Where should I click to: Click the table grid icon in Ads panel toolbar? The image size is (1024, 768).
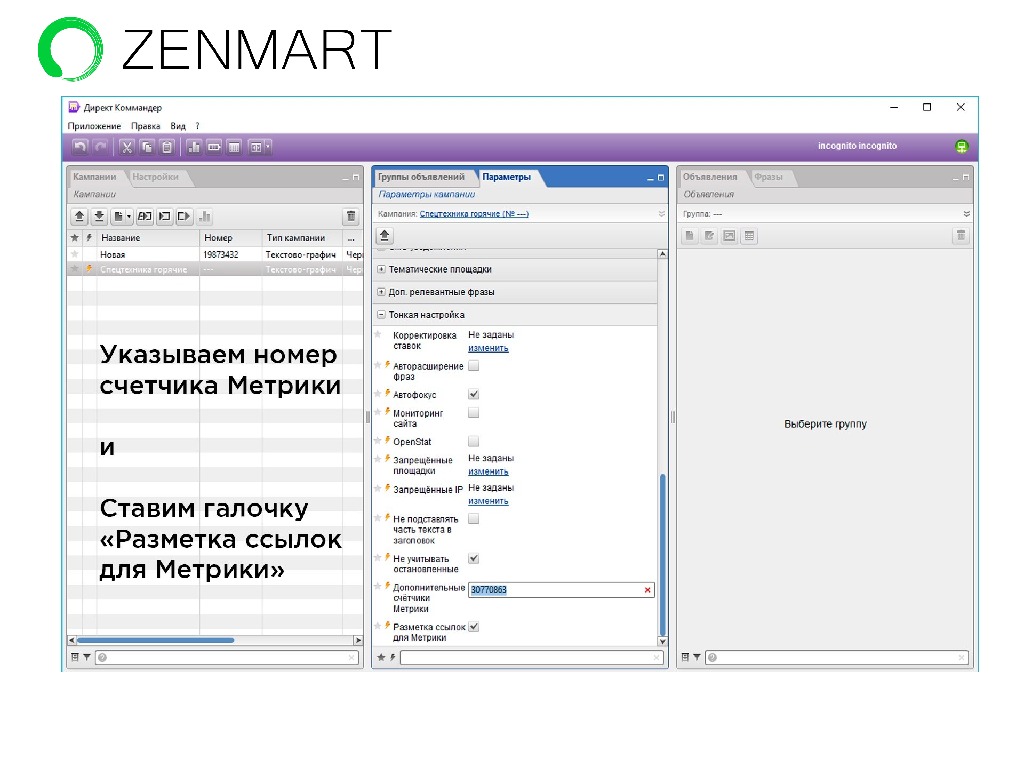750,236
